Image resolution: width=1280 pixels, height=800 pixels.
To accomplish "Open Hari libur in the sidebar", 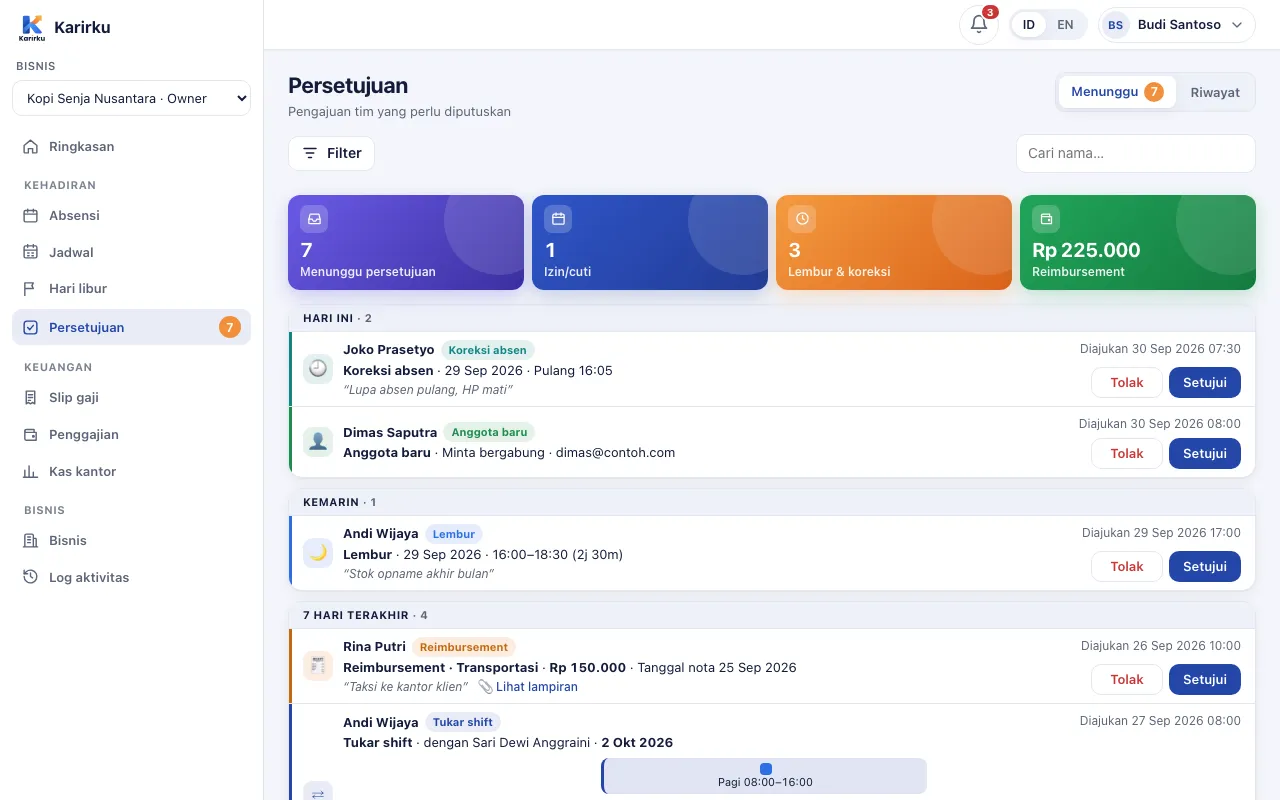I will point(131,288).
